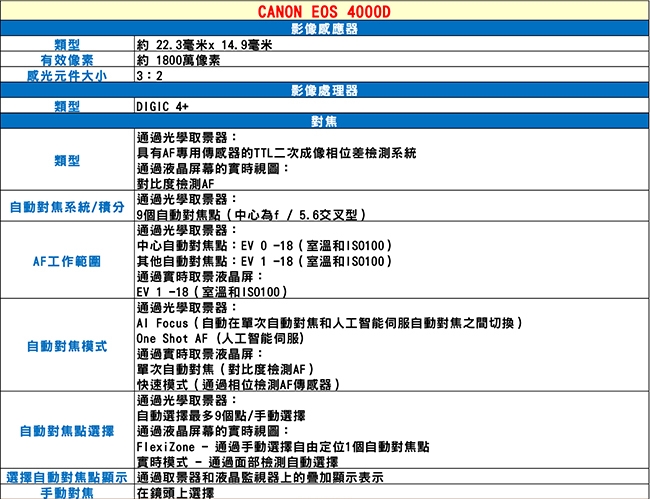Select the '通過取景器和液晶監視器上的疊加顯示表示' value
Screen dimensions: 650x499
pyautogui.click(x=260, y=477)
